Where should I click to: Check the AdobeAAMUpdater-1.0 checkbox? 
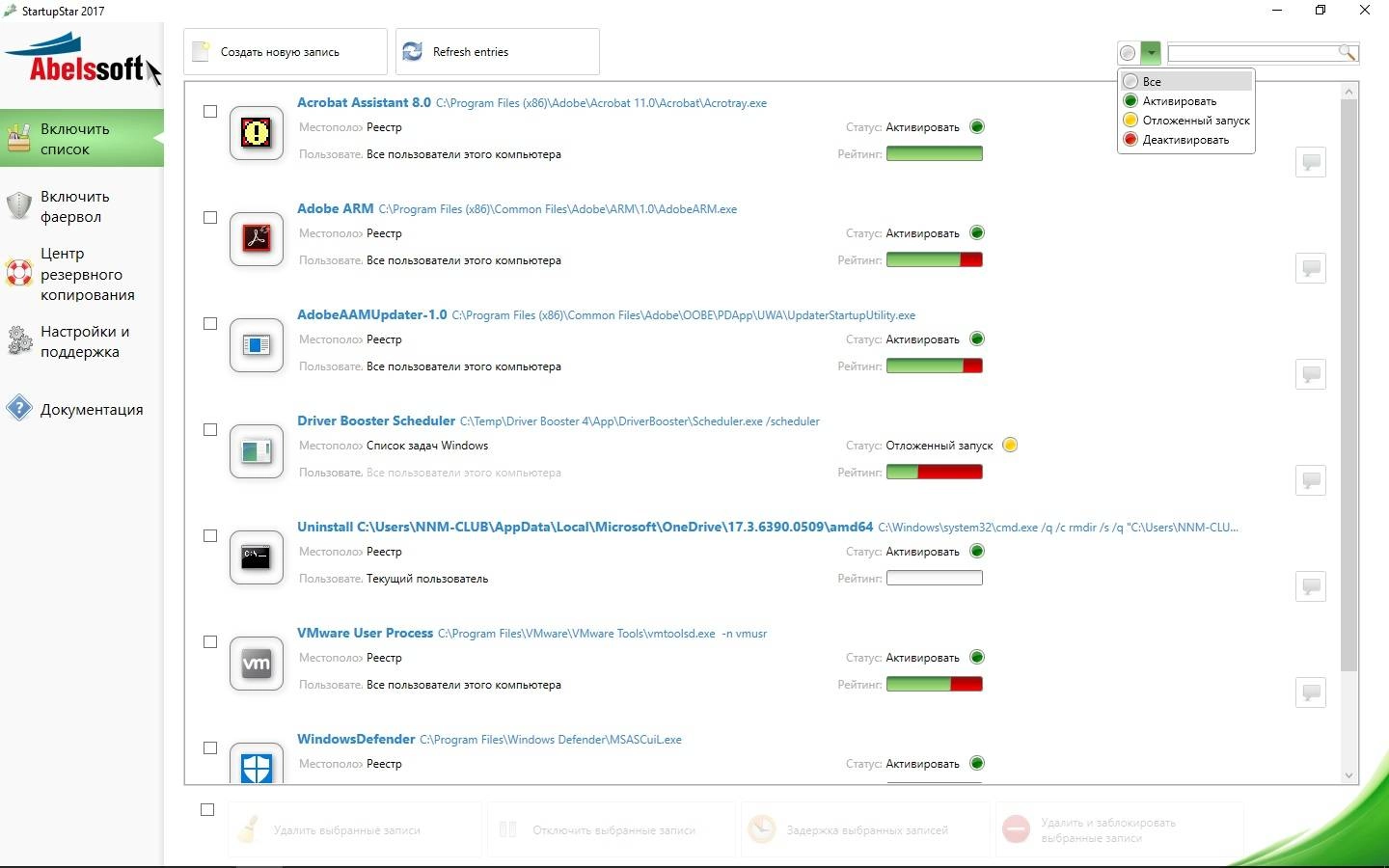click(210, 323)
